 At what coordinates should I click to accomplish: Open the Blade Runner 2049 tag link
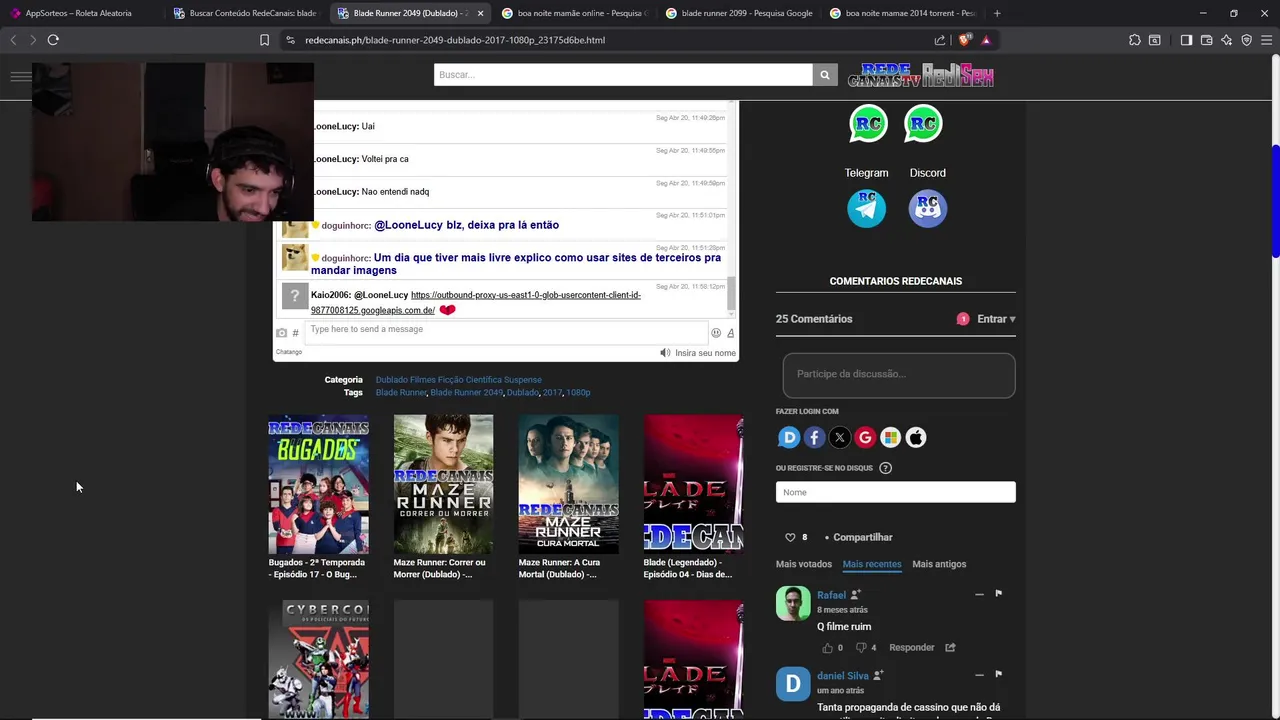tap(466, 392)
